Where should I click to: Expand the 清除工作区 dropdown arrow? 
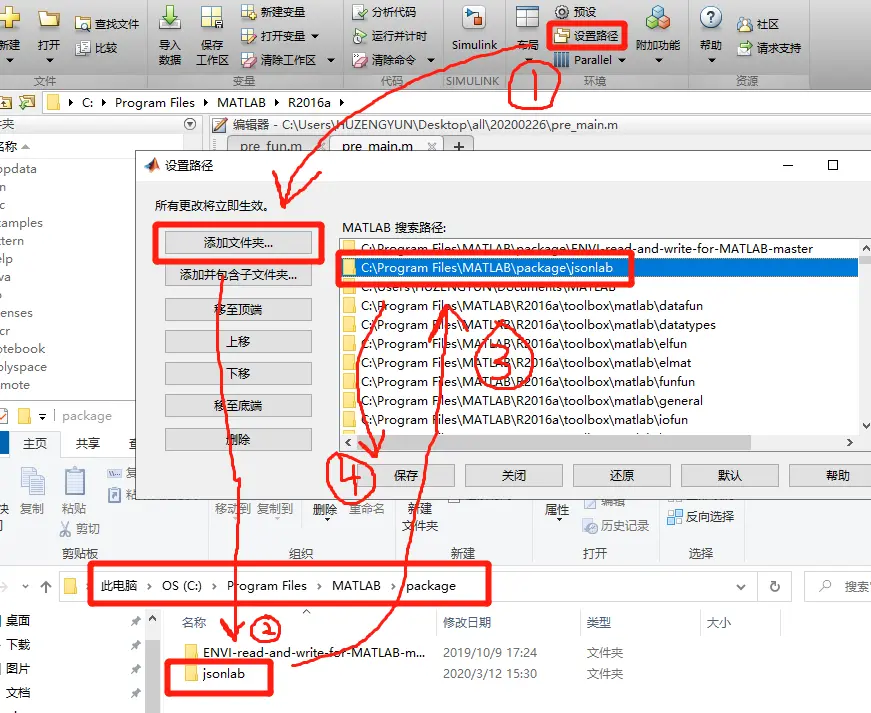(331, 60)
